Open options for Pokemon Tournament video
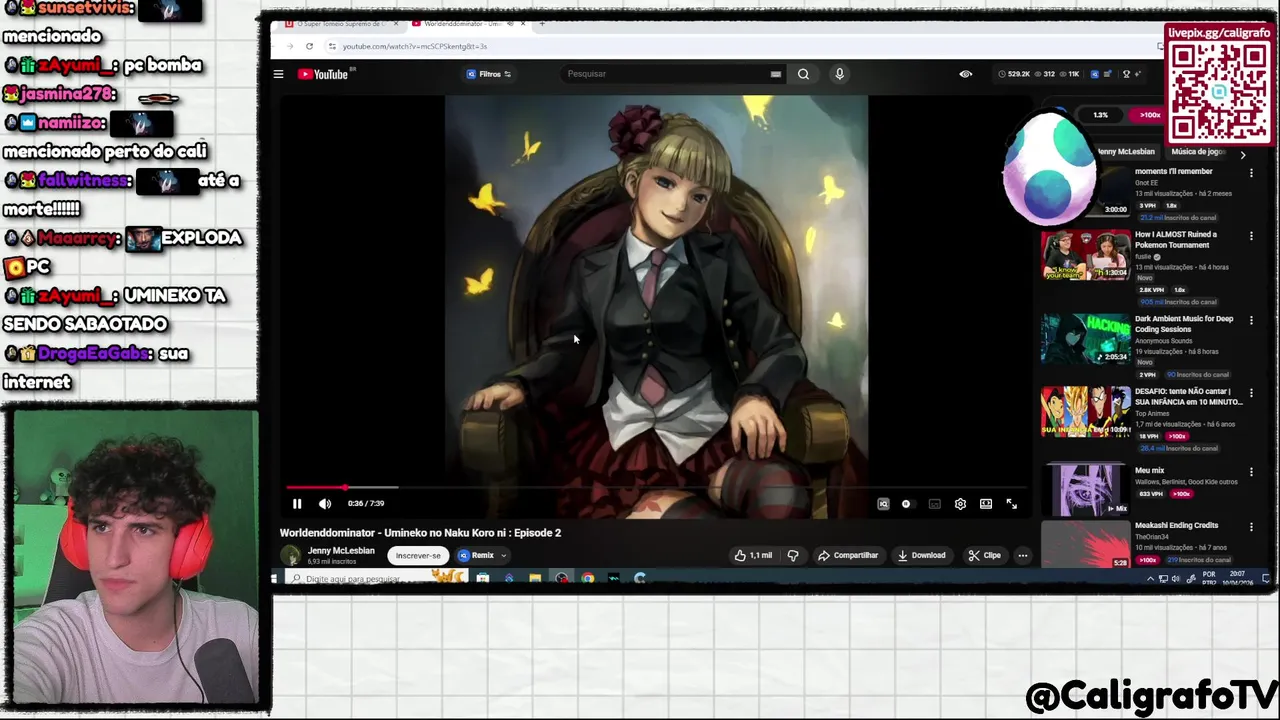This screenshot has width=1280, height=720. [x=1251, y=237]
